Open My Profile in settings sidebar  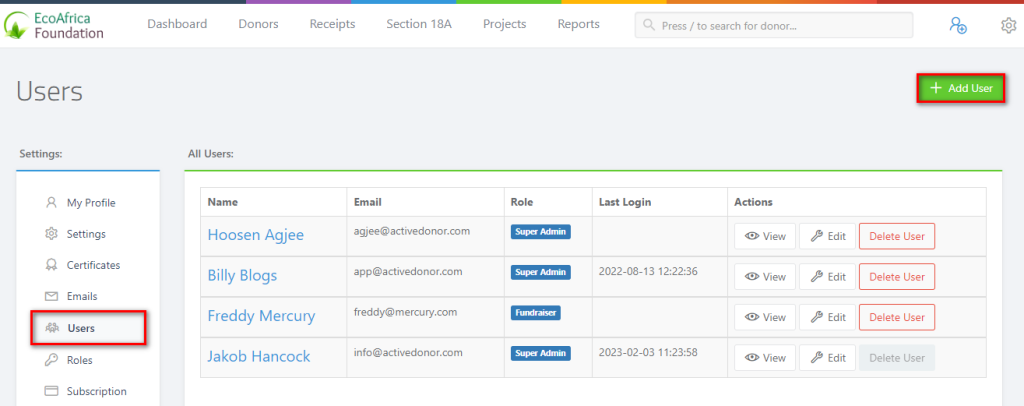91,203
